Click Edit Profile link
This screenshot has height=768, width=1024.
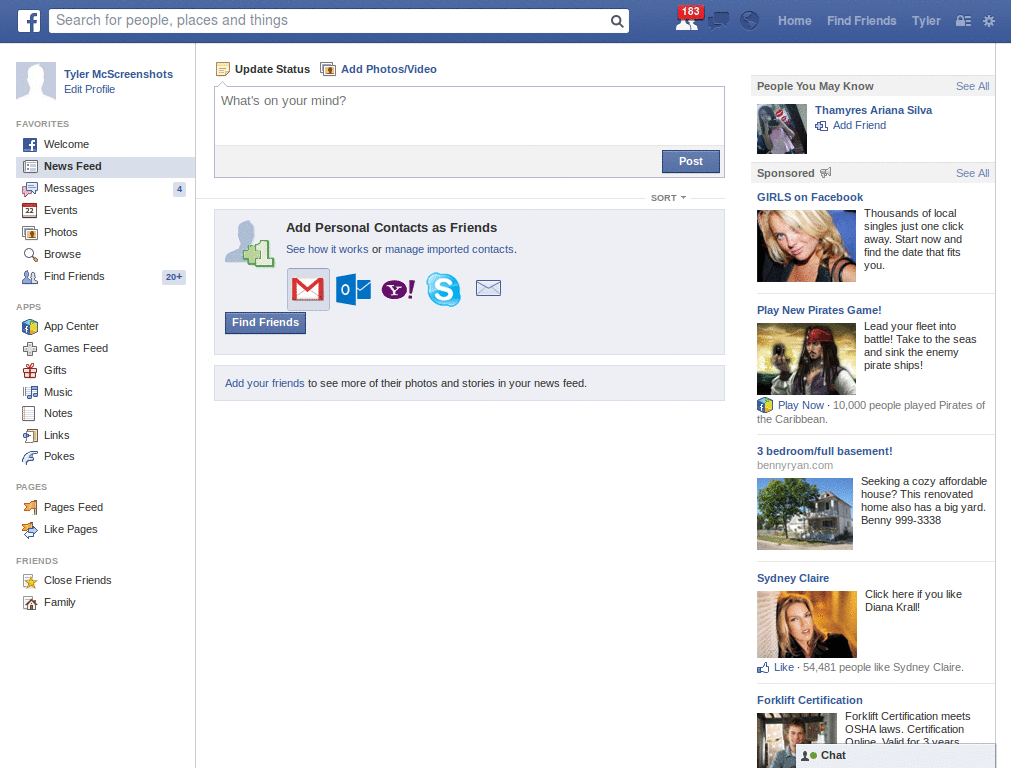pyautogui.click(x=89, y=89)
